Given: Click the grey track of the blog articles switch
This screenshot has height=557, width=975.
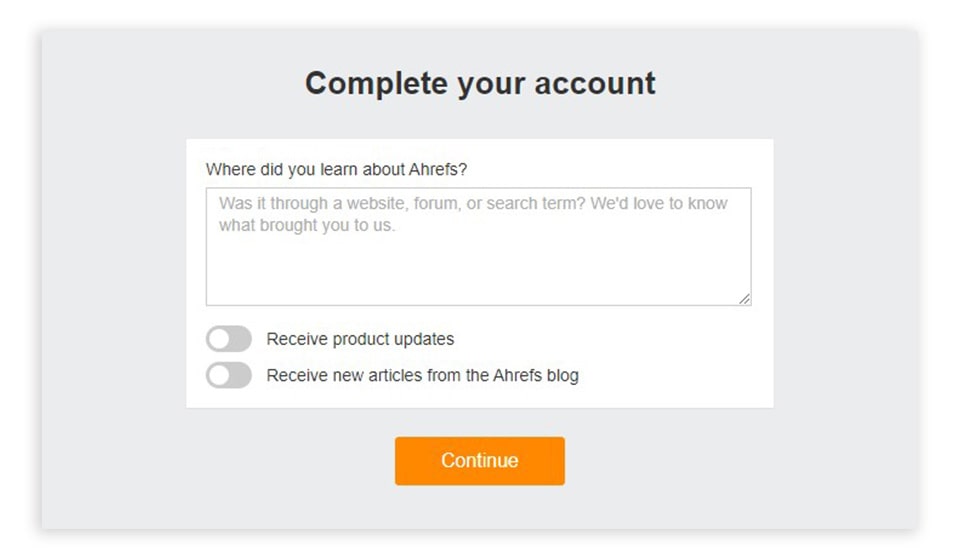Looking at the screenshot, I should click(241, 376).
